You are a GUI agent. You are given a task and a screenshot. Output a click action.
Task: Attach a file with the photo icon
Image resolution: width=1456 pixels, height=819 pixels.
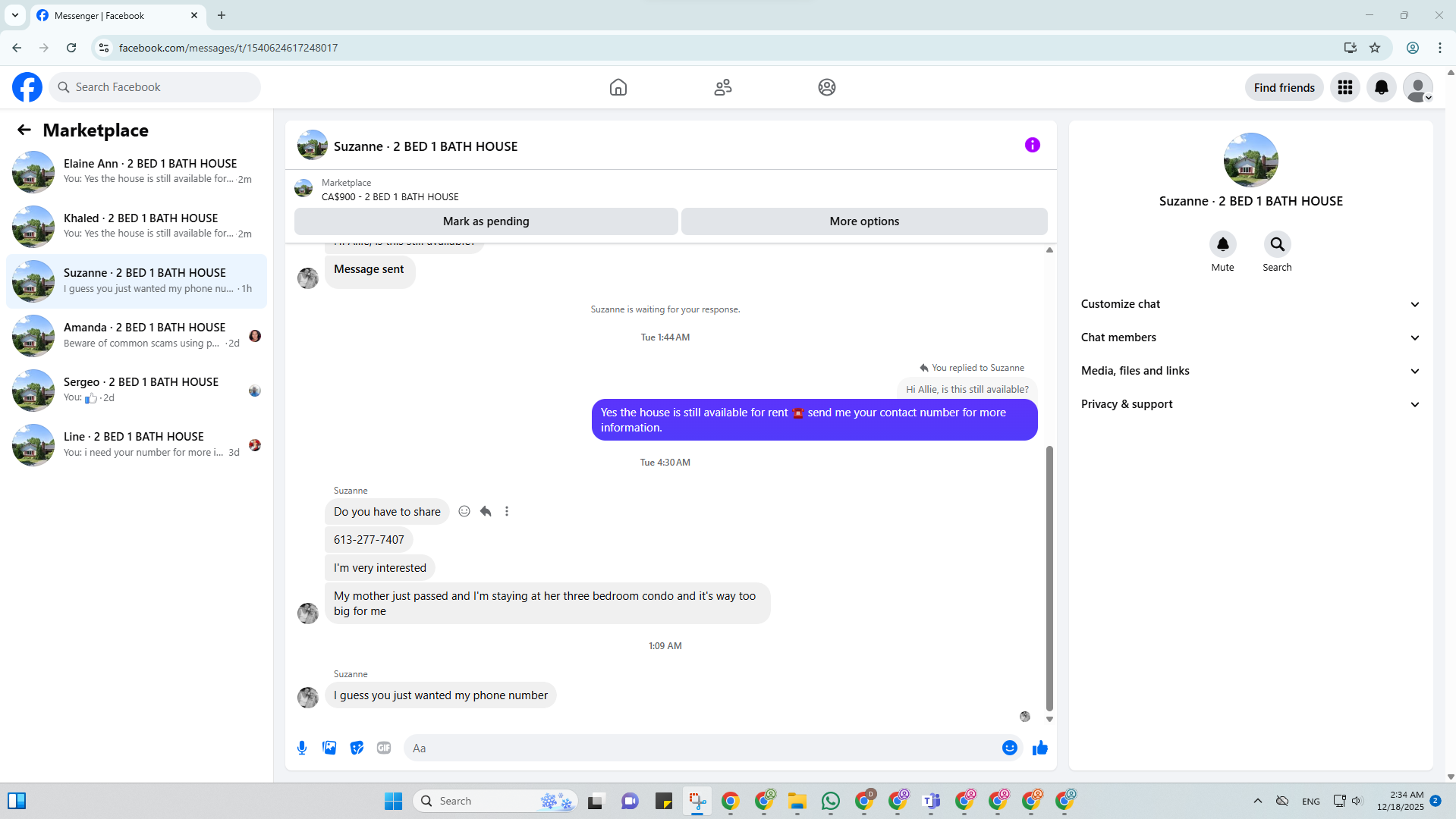pos(329,748)
